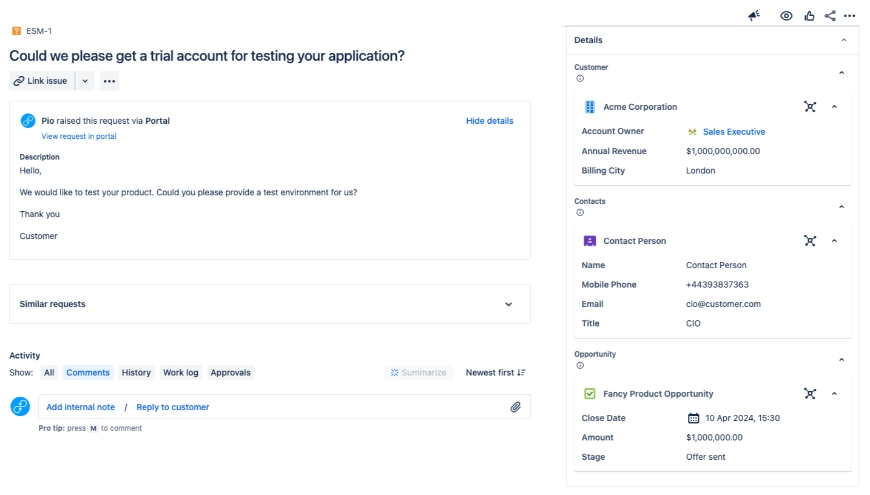Click the Annual Revenue value $1,000,000,000.00
This screenshot has height=495, width=870.
coord(723,151)
